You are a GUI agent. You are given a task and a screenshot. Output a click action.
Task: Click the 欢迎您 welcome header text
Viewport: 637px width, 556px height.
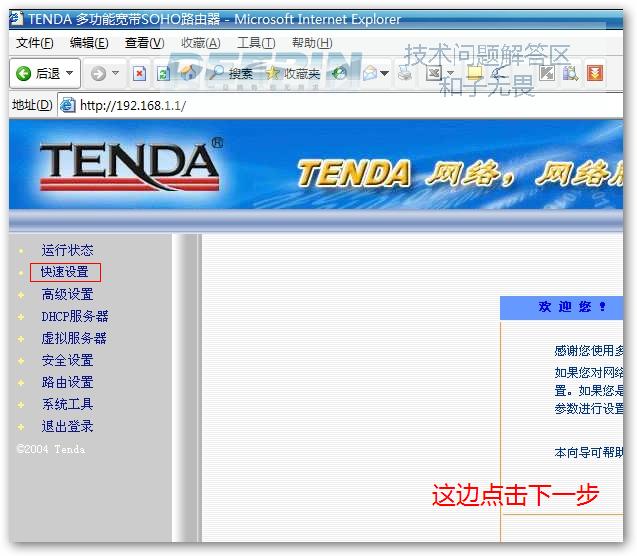click(x=572, y=306)
